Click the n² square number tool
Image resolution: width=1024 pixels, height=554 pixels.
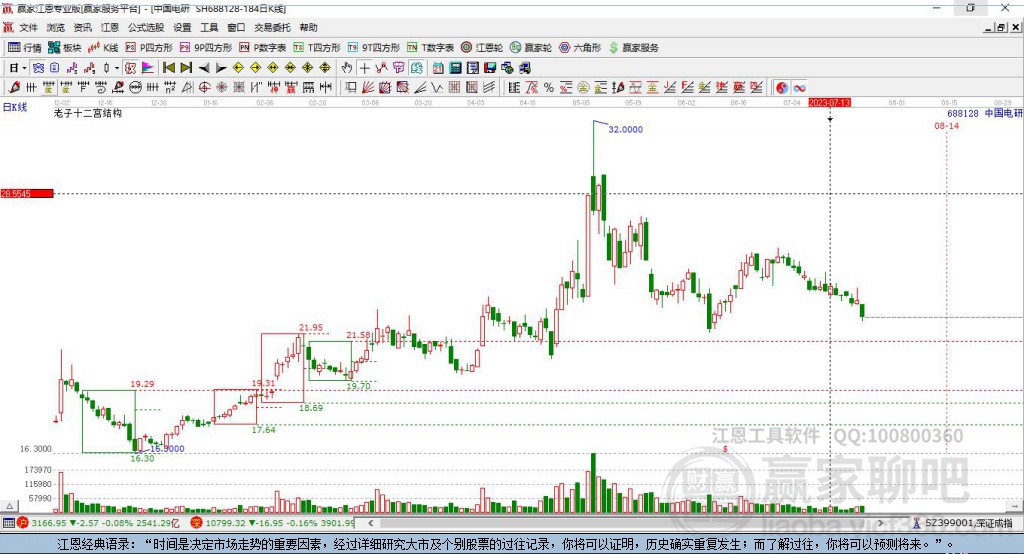[x=170, y=88]
